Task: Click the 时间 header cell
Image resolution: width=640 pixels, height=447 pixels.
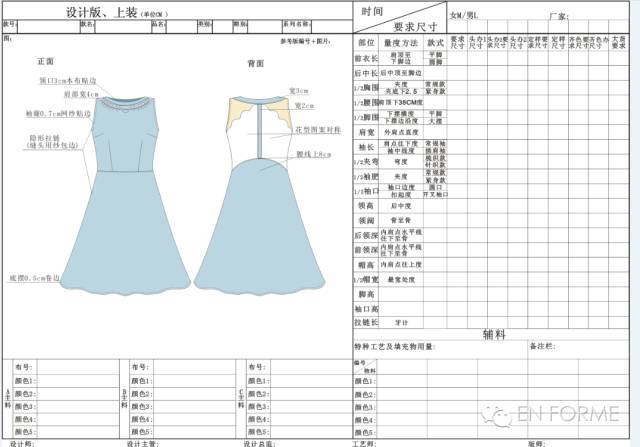Action: click(x=372, y=10)
